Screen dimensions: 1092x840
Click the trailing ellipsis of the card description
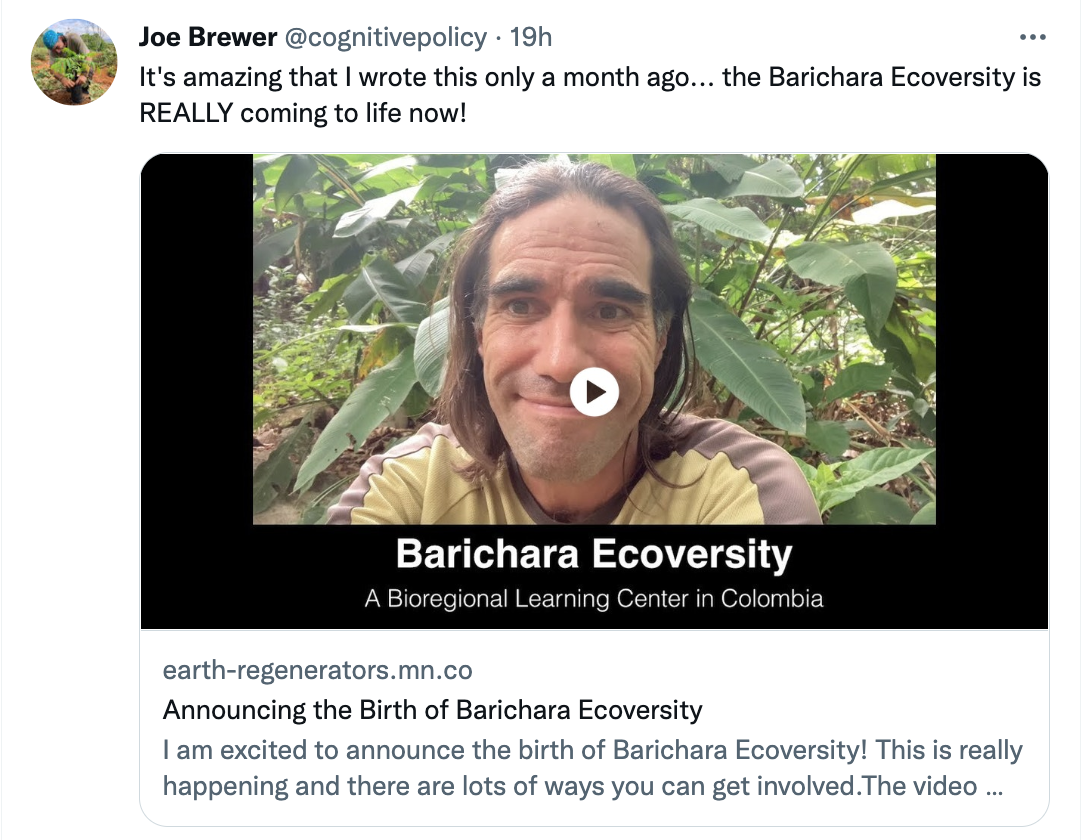pyautogui.click(x=994, y=786)
